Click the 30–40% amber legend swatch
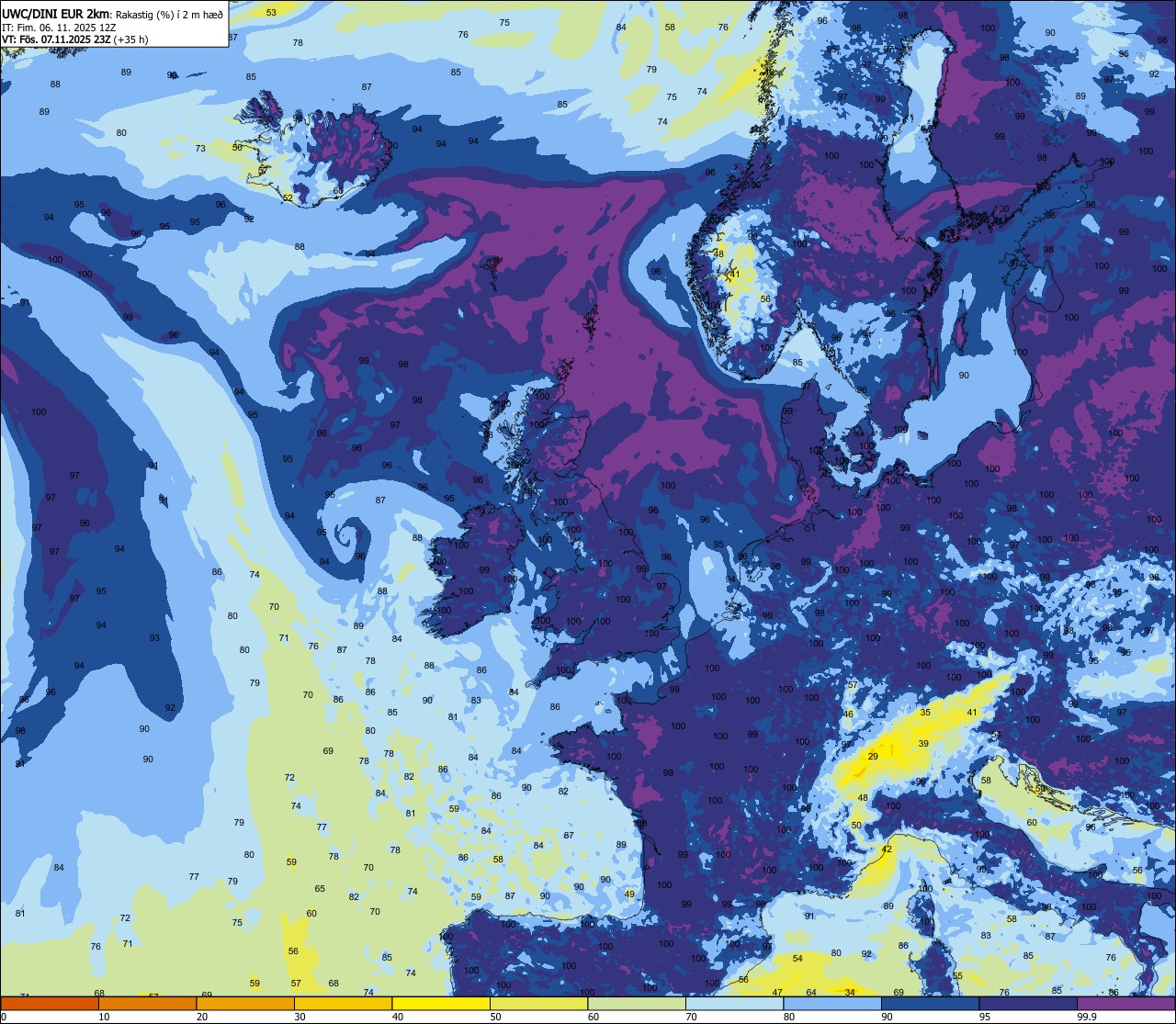This screenshot has width=1176, height=1024. 343,1004
